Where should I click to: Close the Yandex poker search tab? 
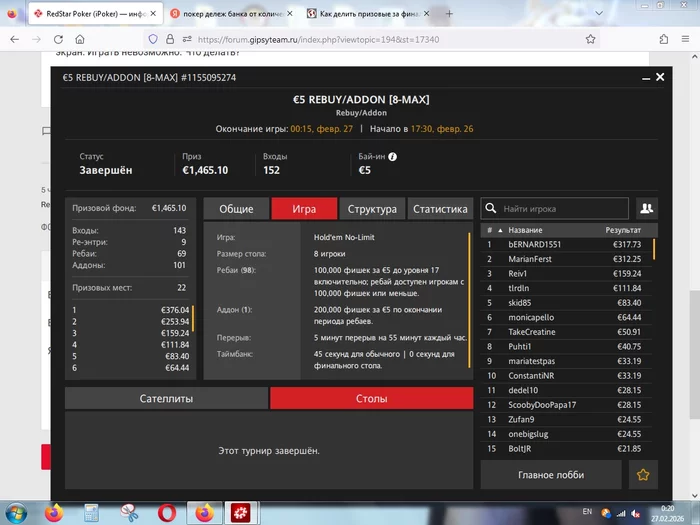[x=290, y=14]
